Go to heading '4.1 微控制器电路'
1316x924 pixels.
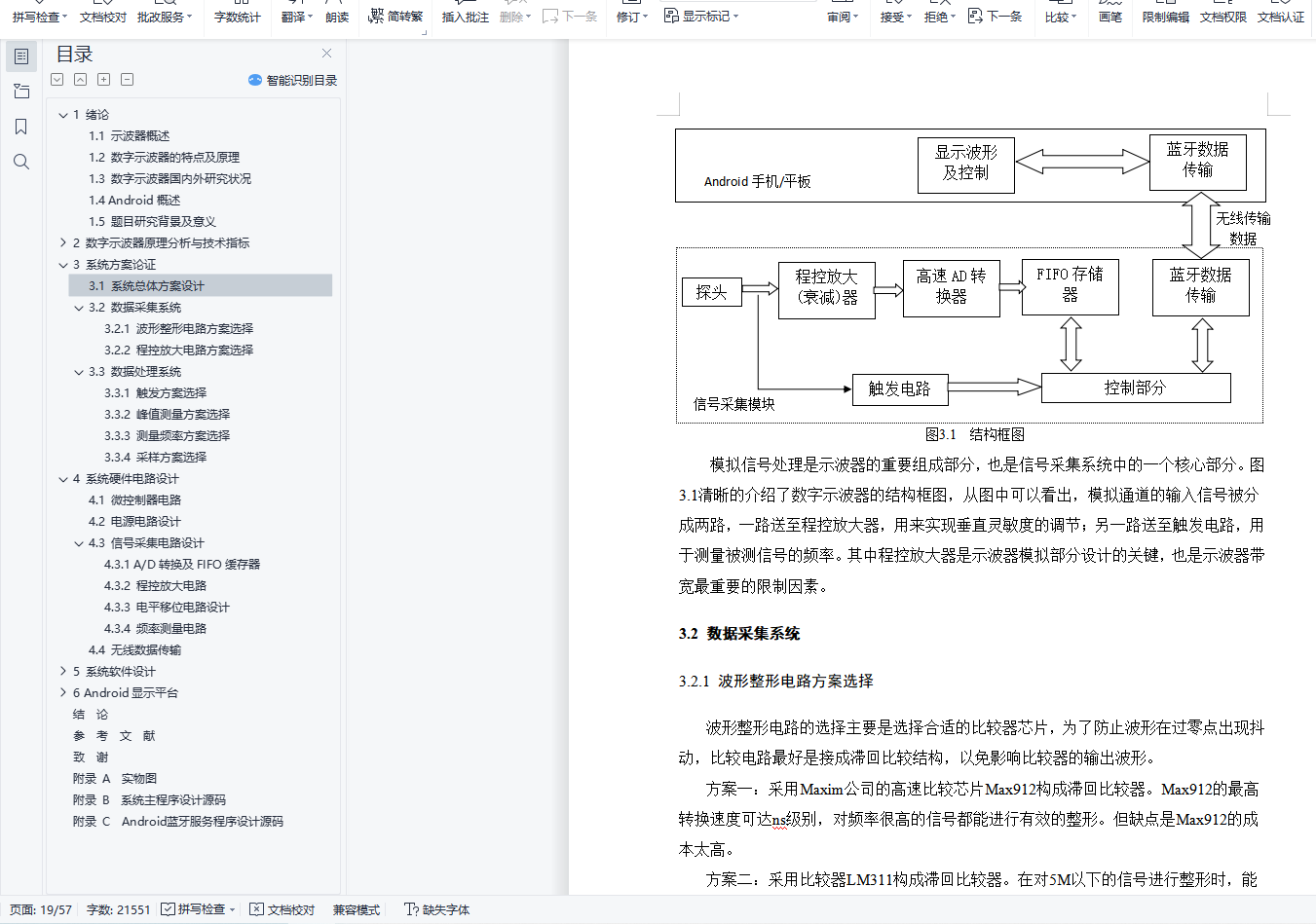point(135,500)
